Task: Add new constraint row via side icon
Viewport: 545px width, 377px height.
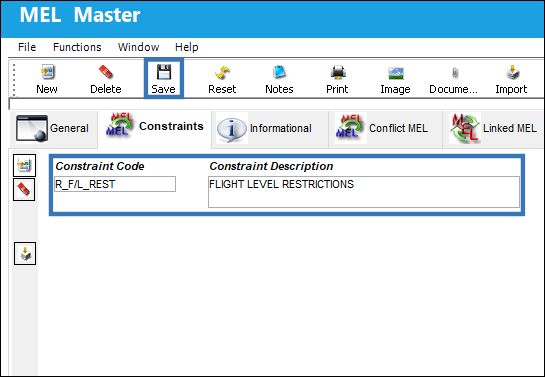Action: pyautogui.click(x=25, y=165)
